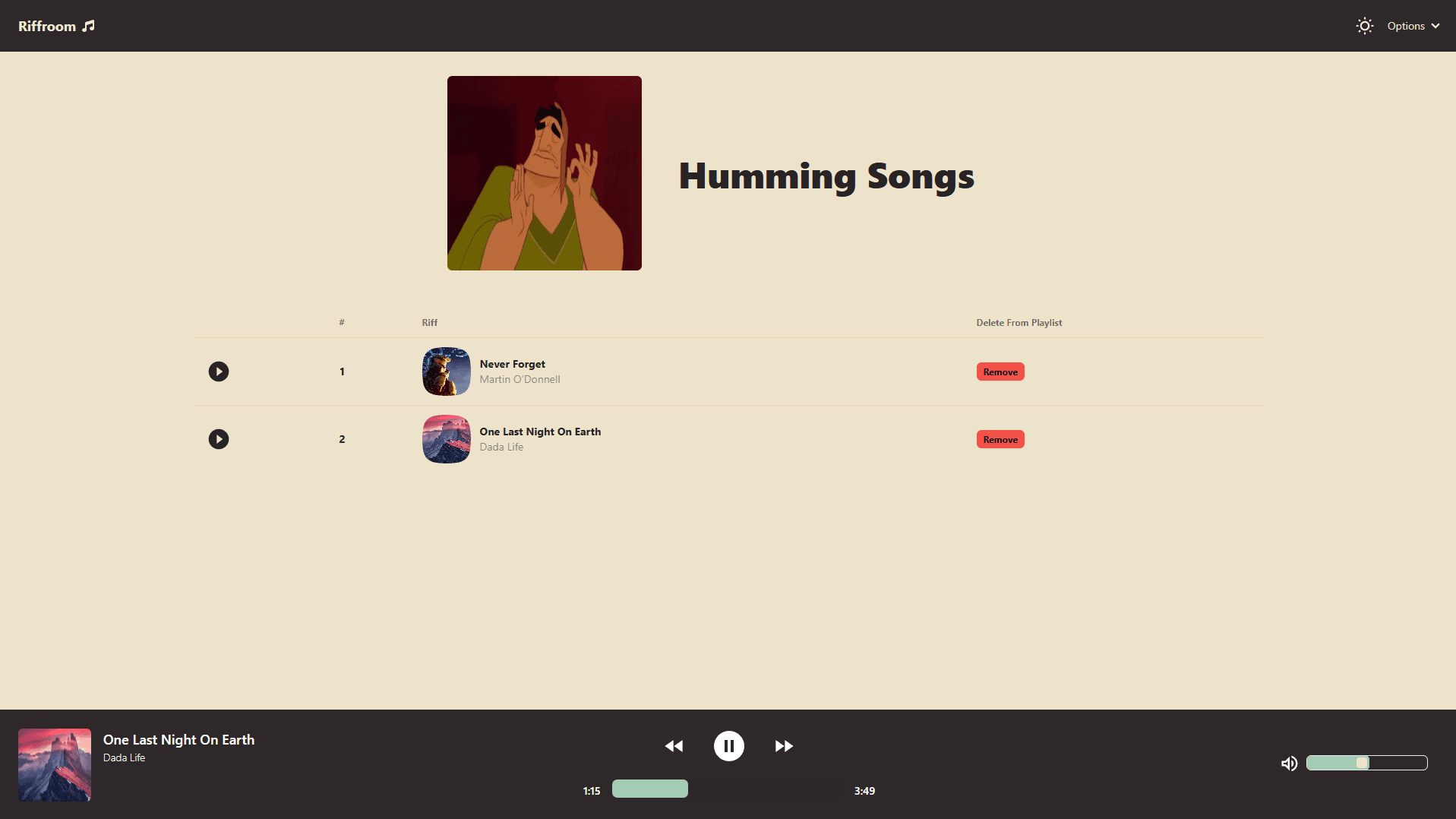Screen dimensions: 1456x819
Task: Click the Humming Songs playlist cover image
Action: (544, 173)
